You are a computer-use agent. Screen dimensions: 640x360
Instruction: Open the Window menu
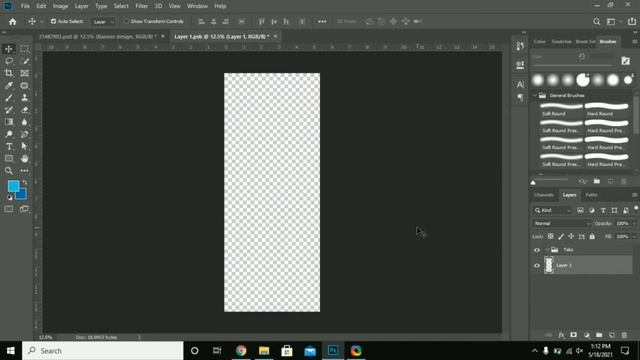click(197, 6)
